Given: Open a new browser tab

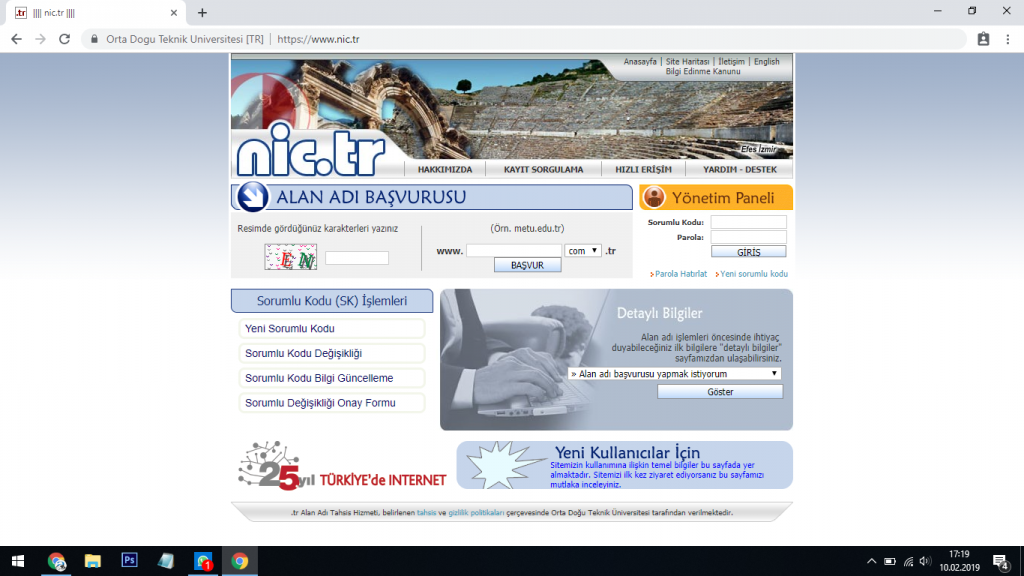Looking at the screenshot, I should [x=202, y=13].
